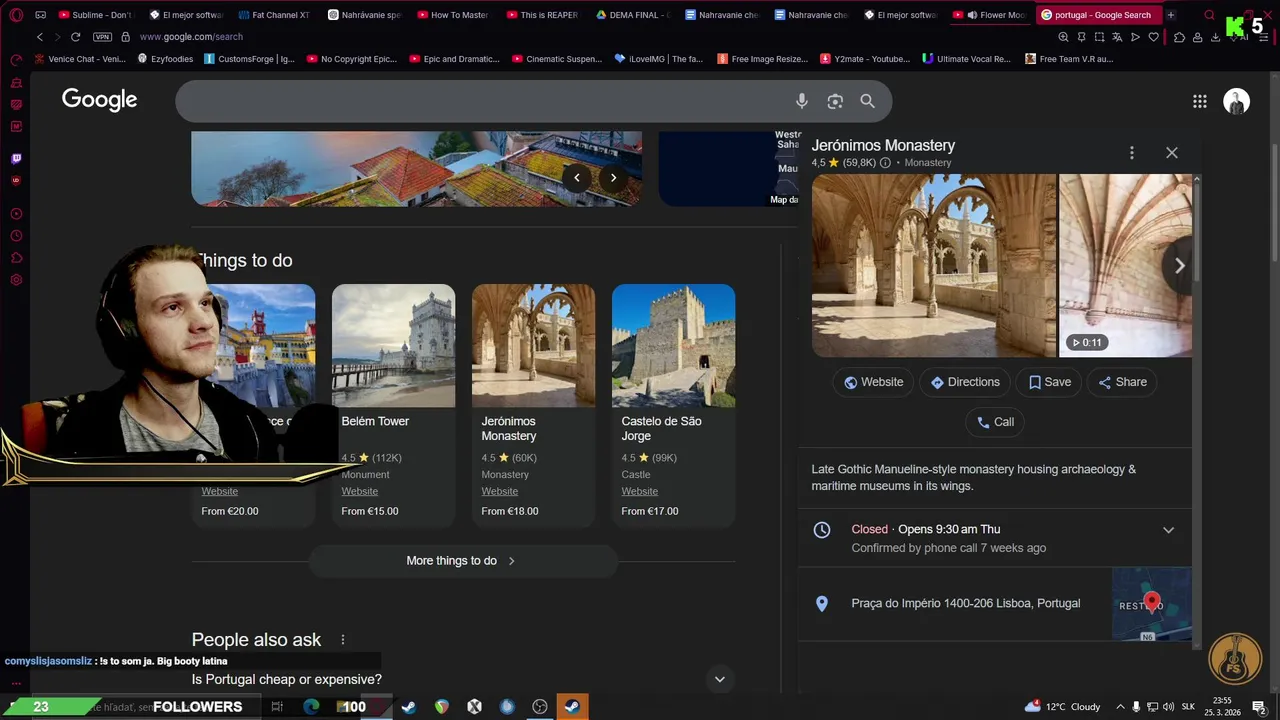This screenshot has height=720, width=1280.
Task: Open Jerónimos Monastery card Website link
Action: pyautogui.click(x=499, y=491)
